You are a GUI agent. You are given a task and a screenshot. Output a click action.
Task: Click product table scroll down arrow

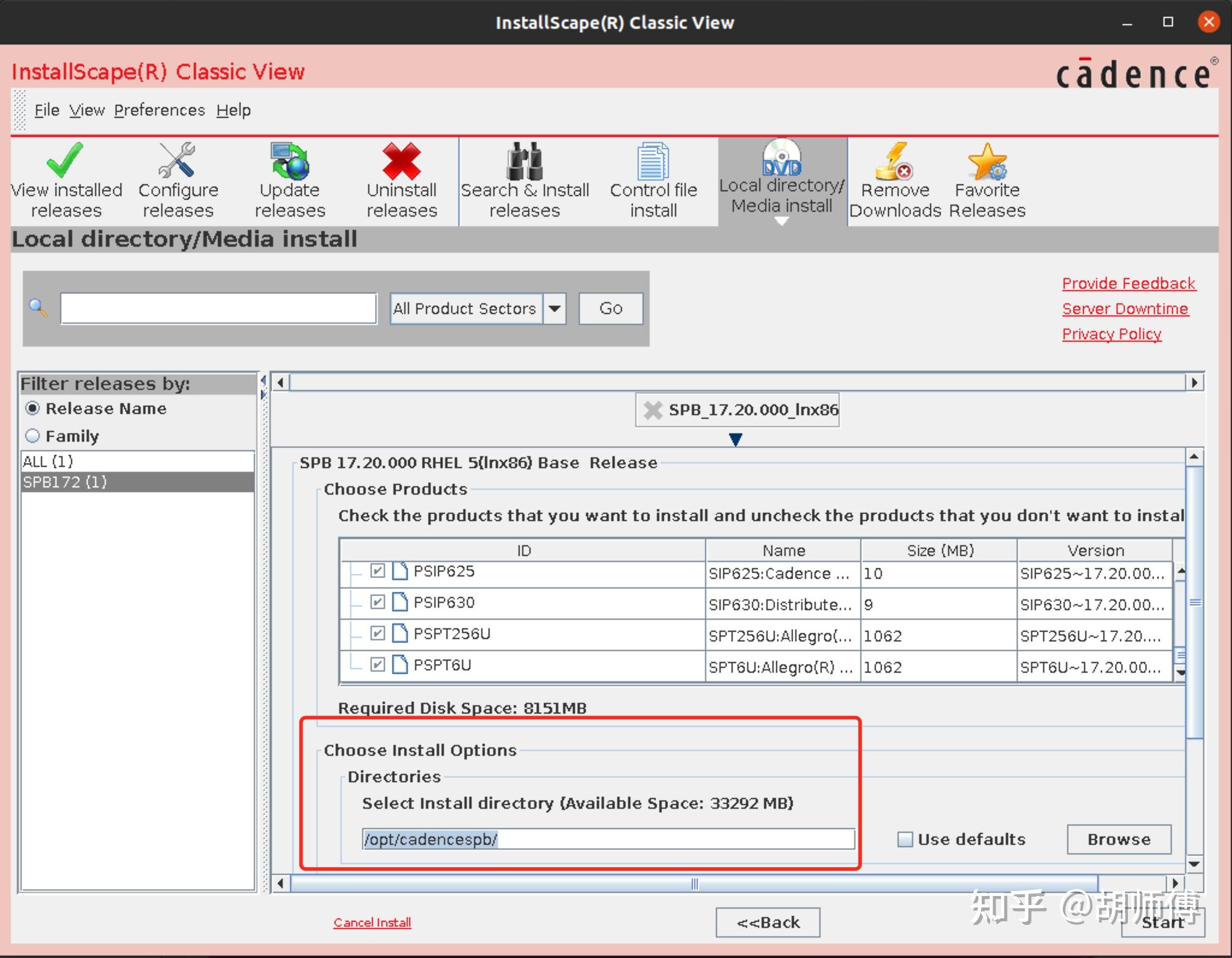[1181, 672]
